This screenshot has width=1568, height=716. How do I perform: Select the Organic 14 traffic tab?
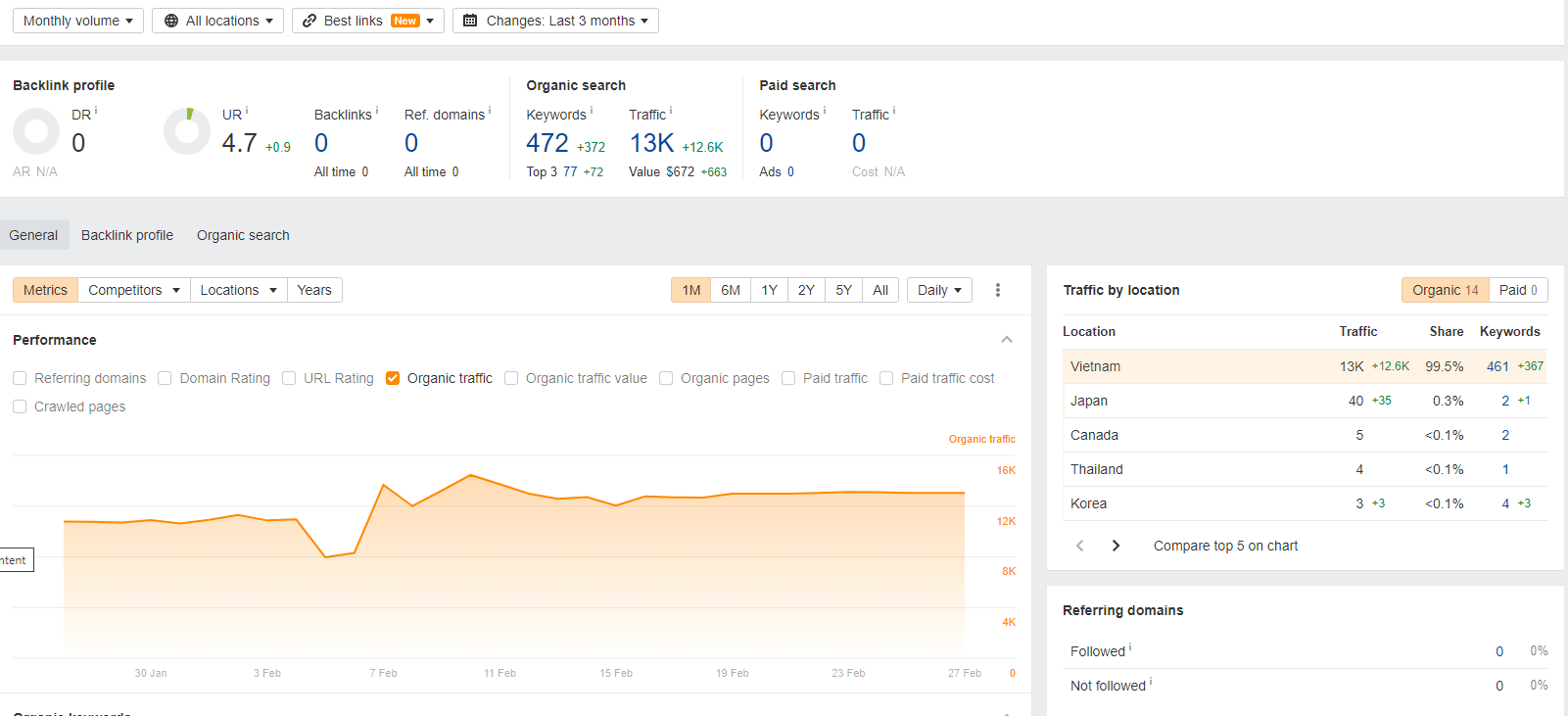click(1446, 290)
